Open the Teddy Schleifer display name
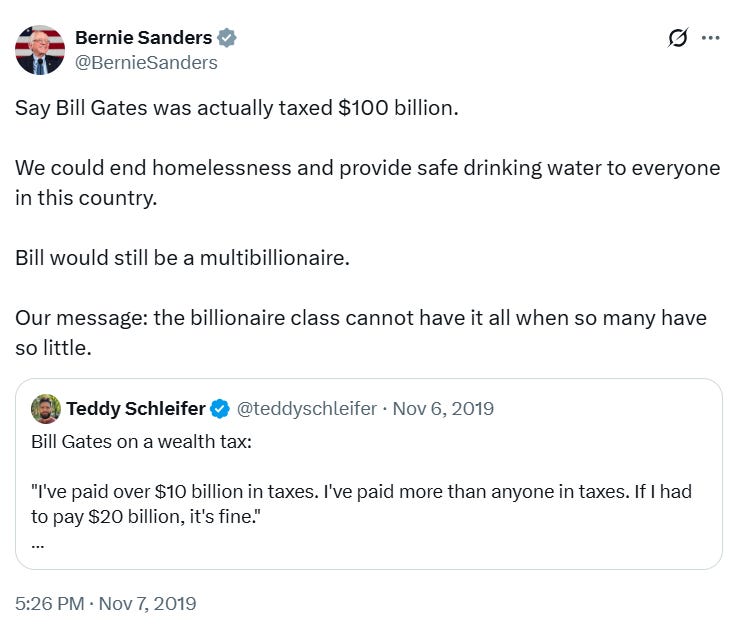737x627 pixels. pyautogui.click(x=136, y=408)
